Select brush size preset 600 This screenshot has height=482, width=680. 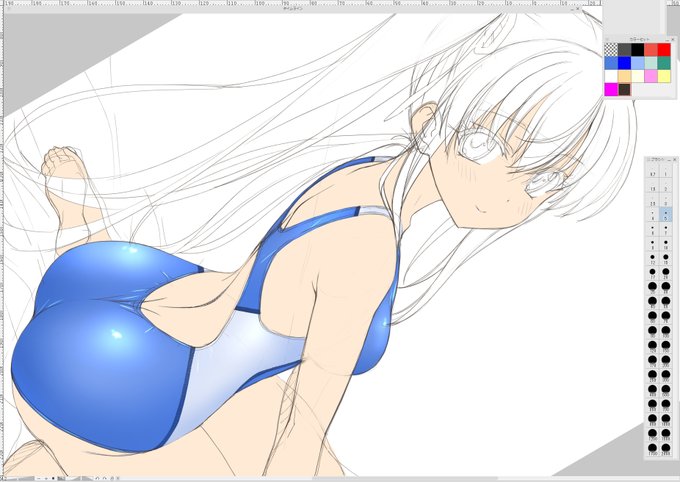652,406
